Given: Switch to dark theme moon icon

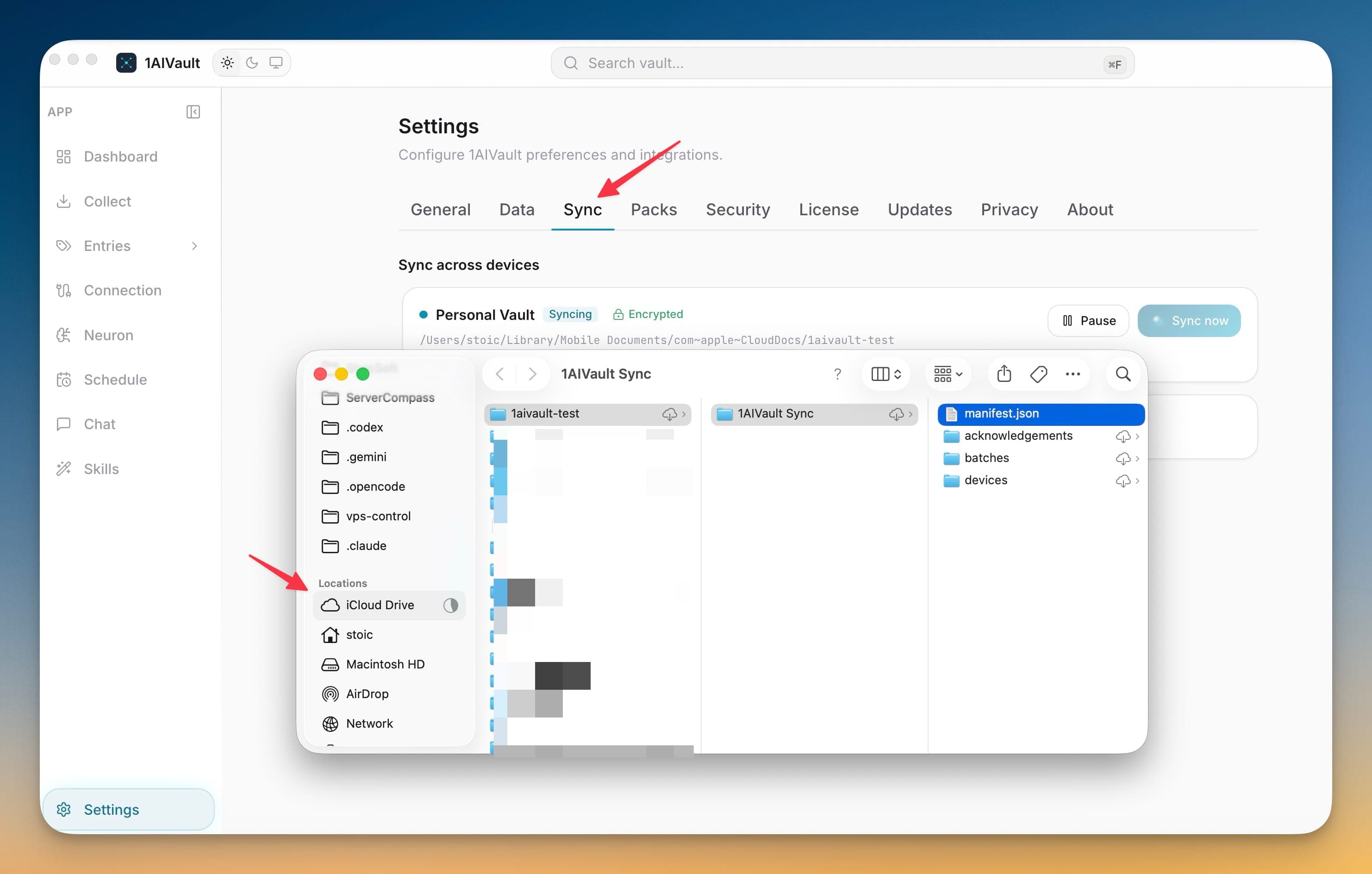Looking at the screenshot, I should [x=252, y=62].
